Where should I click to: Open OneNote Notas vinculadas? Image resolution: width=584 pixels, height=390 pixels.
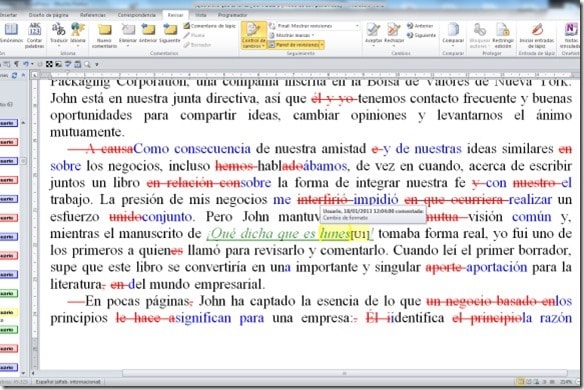pos(570,35)
